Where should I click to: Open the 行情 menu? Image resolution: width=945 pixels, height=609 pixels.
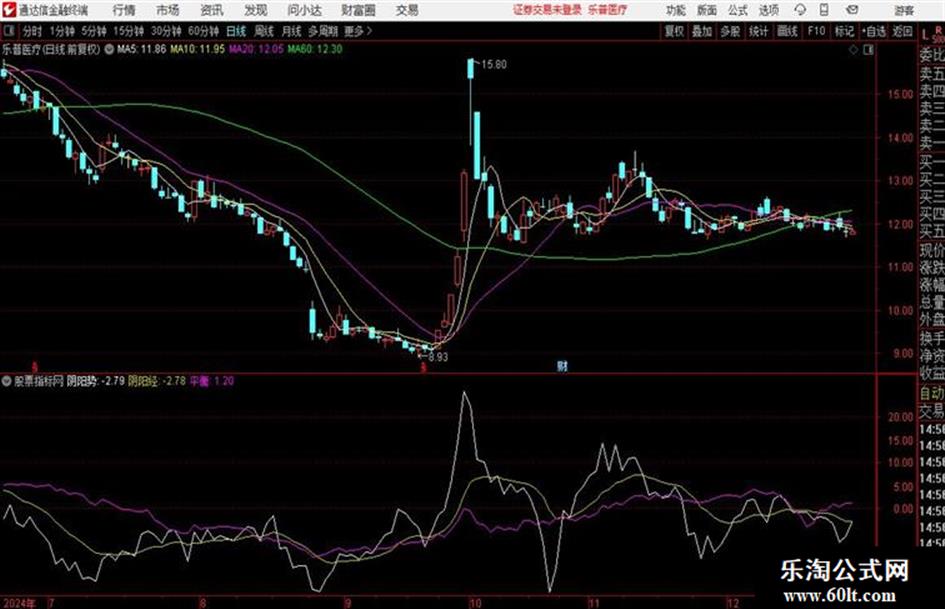tap(124, 10)
